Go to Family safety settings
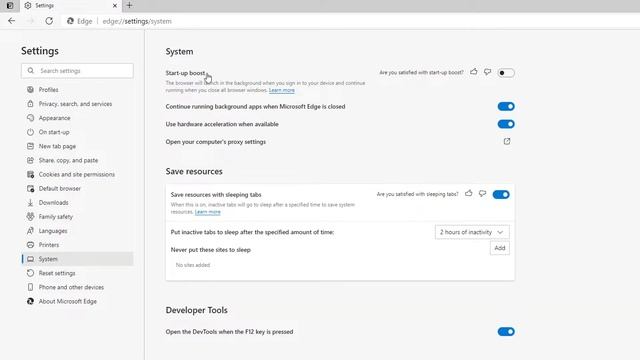640x360 pixels. [77, 217]
